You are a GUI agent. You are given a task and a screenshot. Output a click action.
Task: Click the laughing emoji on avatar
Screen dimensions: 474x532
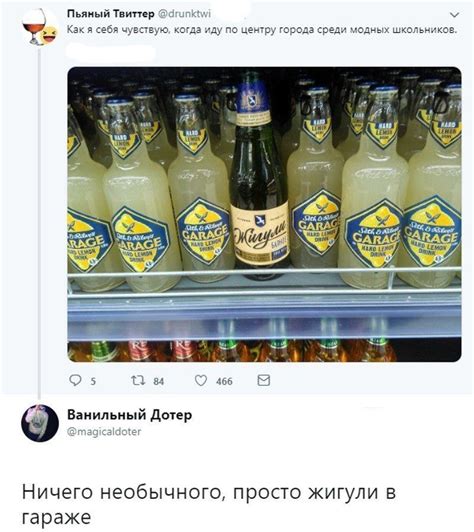(x=49, y=35)
